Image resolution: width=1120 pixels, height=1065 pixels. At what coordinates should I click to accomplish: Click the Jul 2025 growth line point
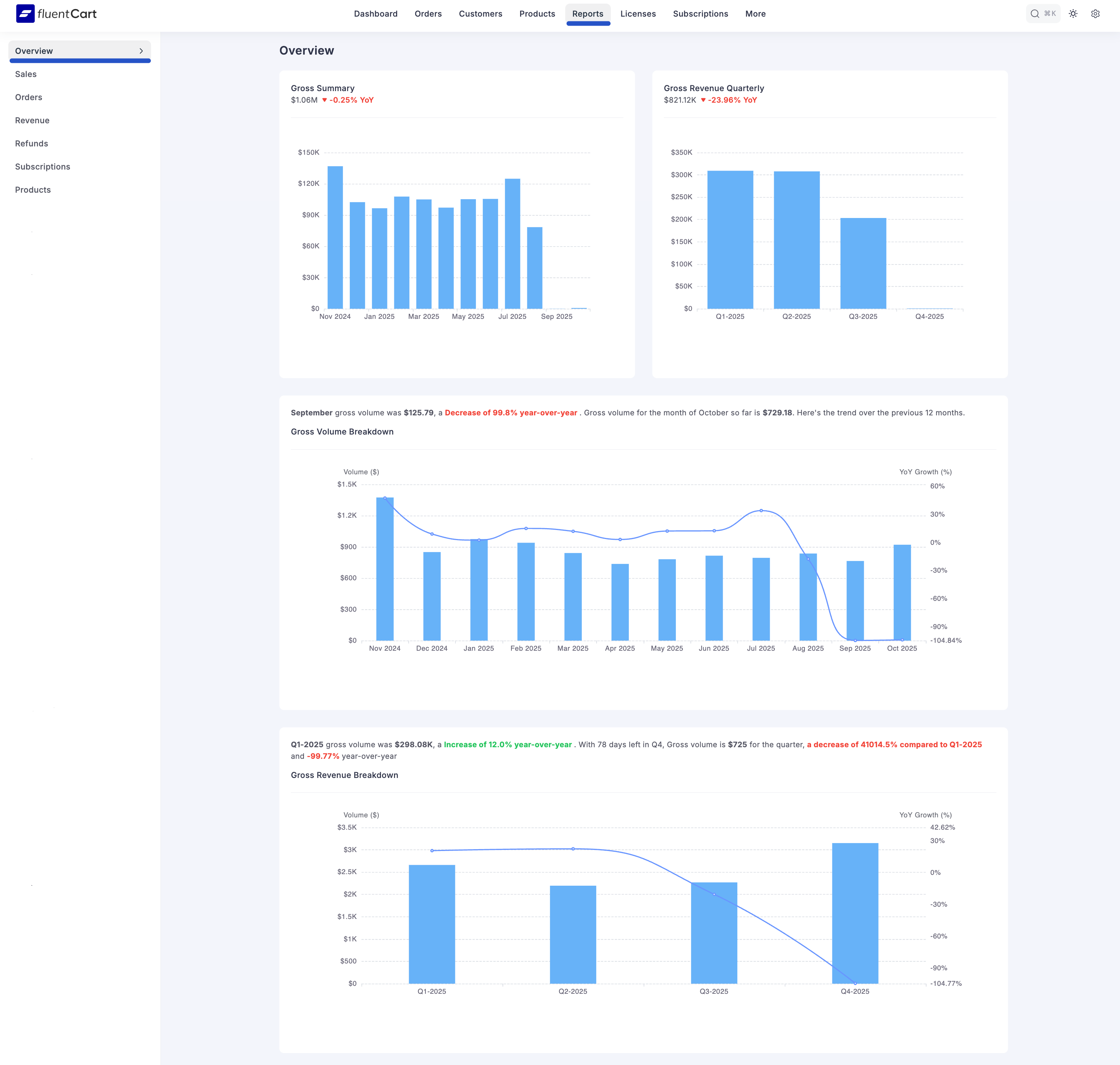[761, 510]
